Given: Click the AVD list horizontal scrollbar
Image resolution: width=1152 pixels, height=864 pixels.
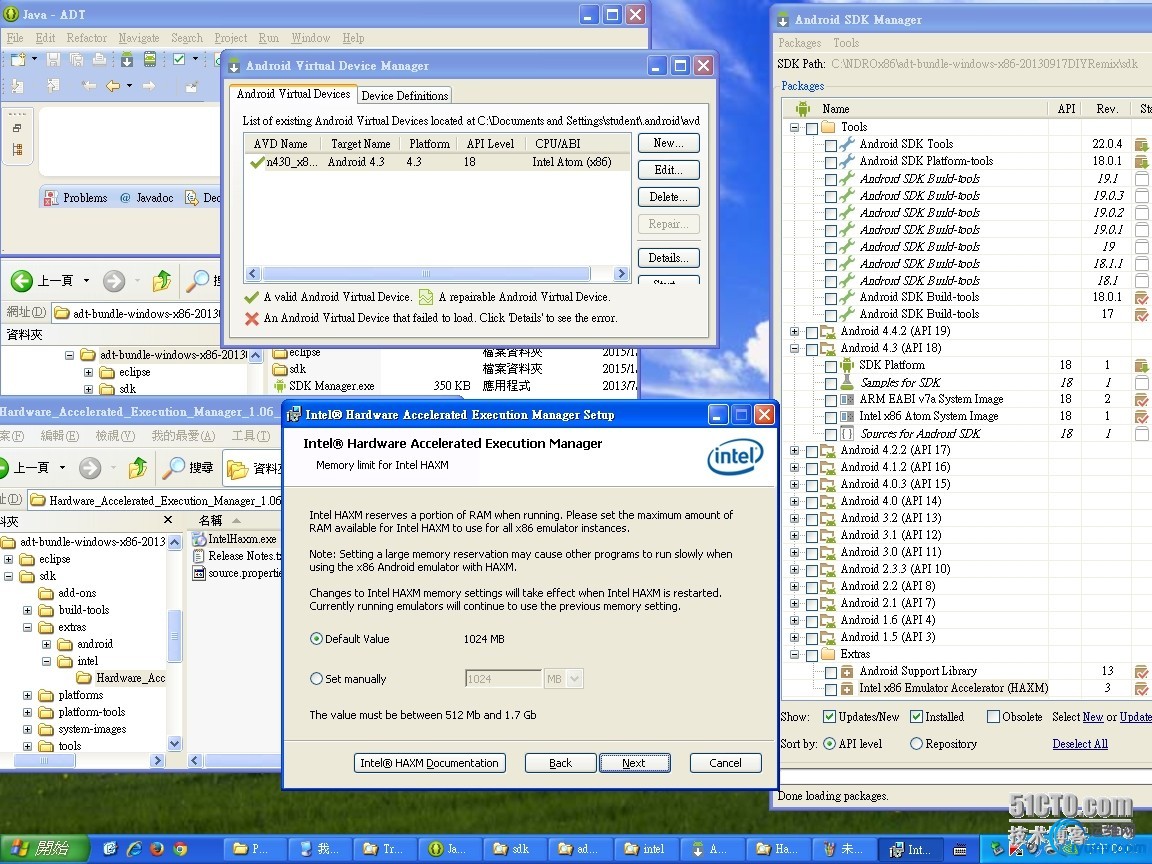Looking at the screenshot, I should 437,274.
